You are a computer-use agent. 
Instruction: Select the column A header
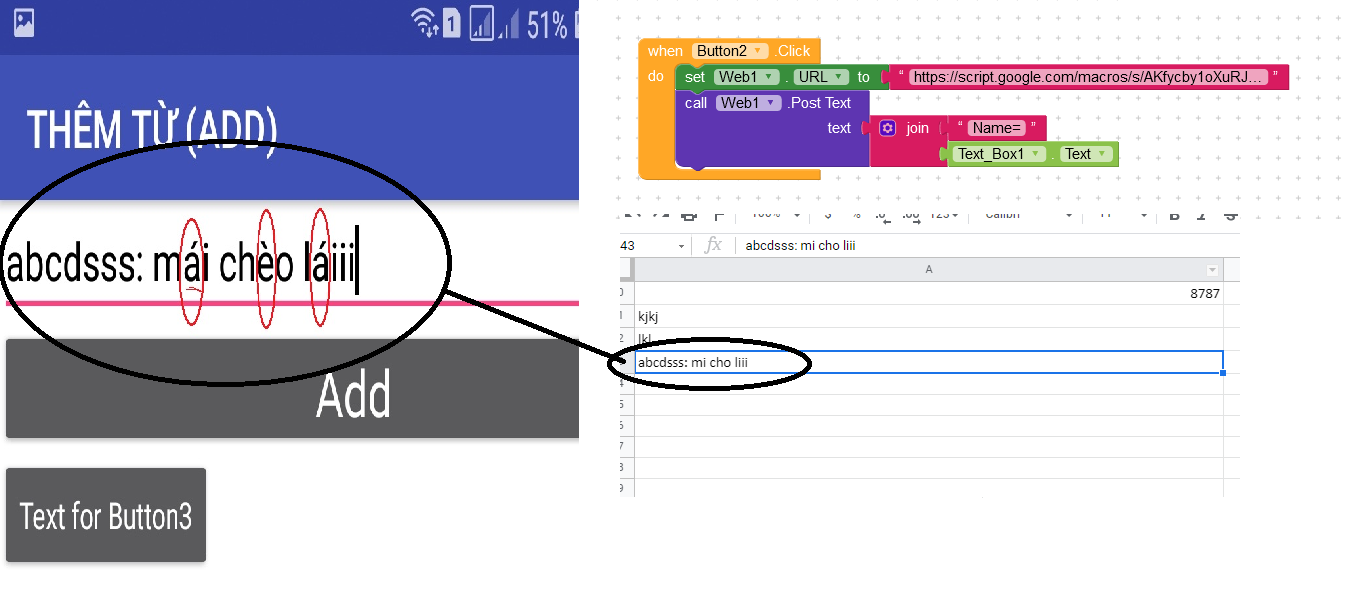coord(929,270)
